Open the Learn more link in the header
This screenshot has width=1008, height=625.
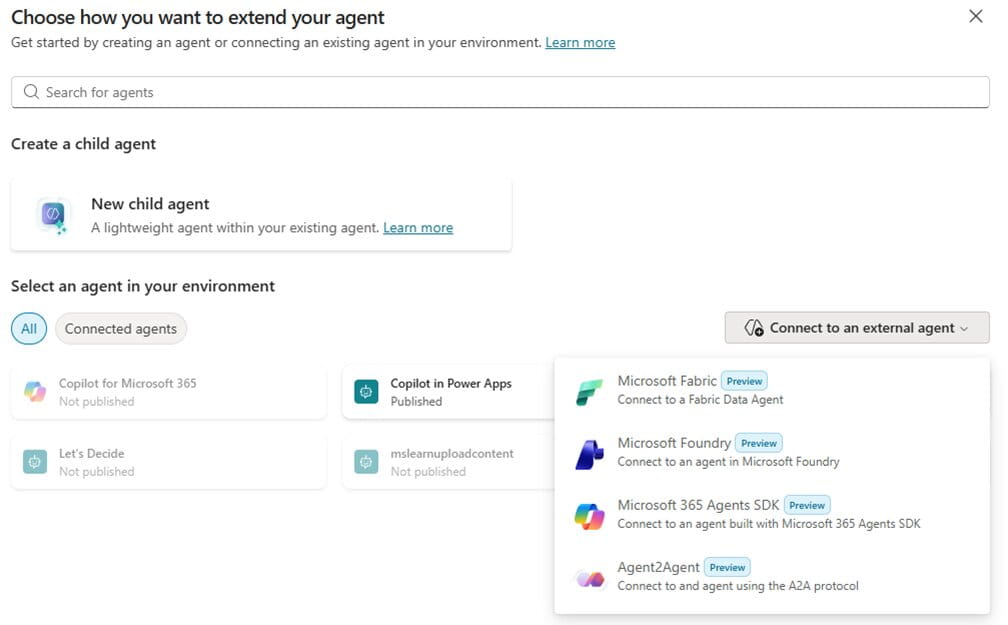(580, 42)
